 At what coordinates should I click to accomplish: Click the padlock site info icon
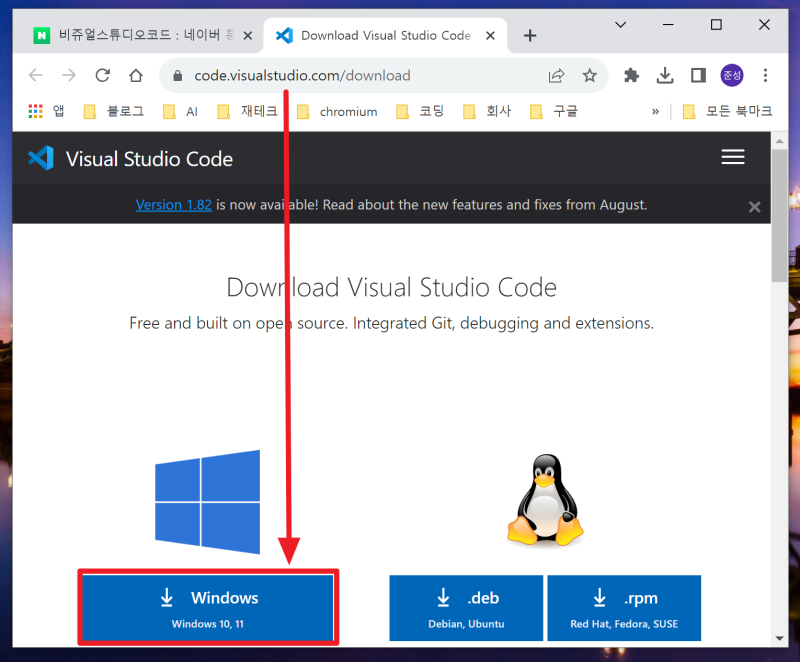tap(178, 76)
